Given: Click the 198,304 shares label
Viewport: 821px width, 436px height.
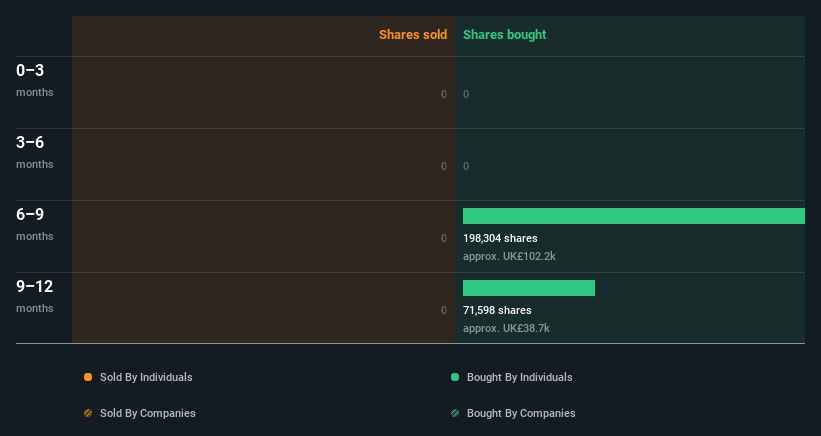Looking at the screenshot, I should click(x=500, y=238).
